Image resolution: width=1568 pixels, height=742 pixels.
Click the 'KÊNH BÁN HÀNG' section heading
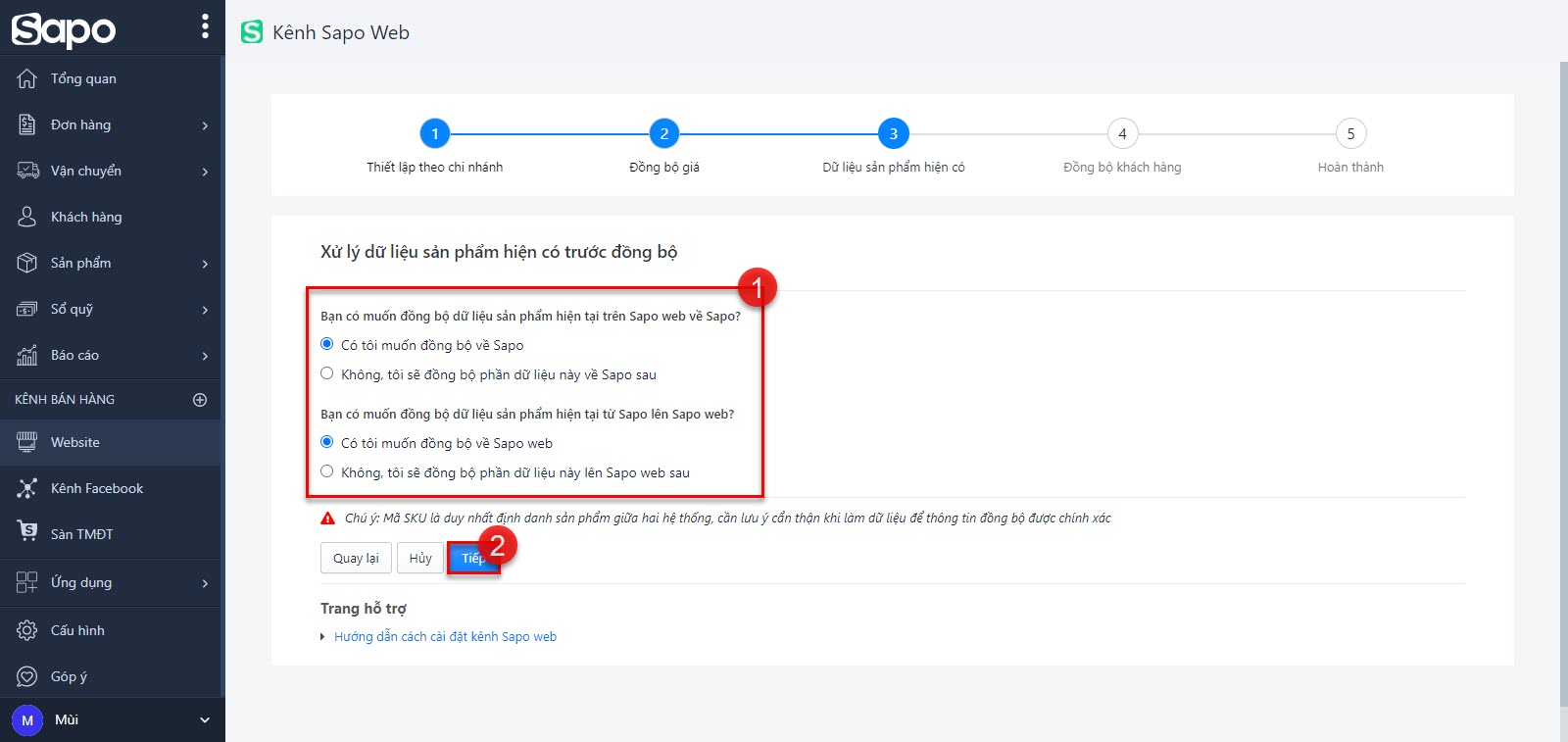pos(65,399)
